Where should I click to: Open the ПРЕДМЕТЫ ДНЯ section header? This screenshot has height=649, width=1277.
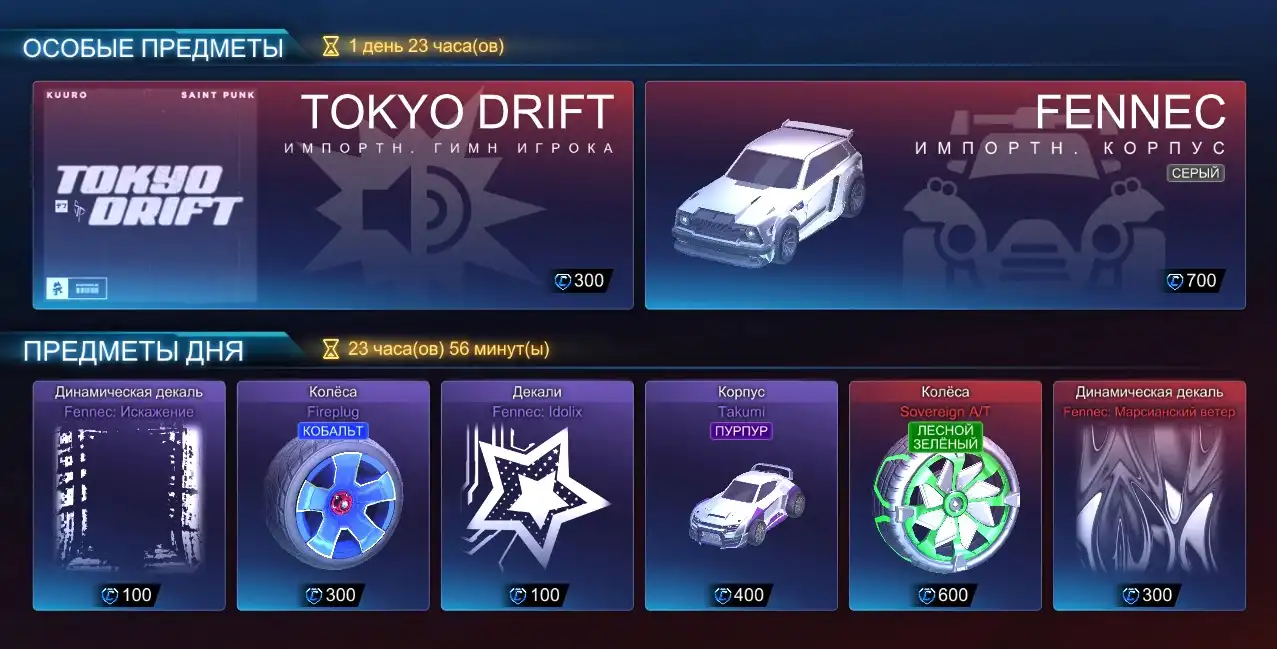(x=133, y=351)
